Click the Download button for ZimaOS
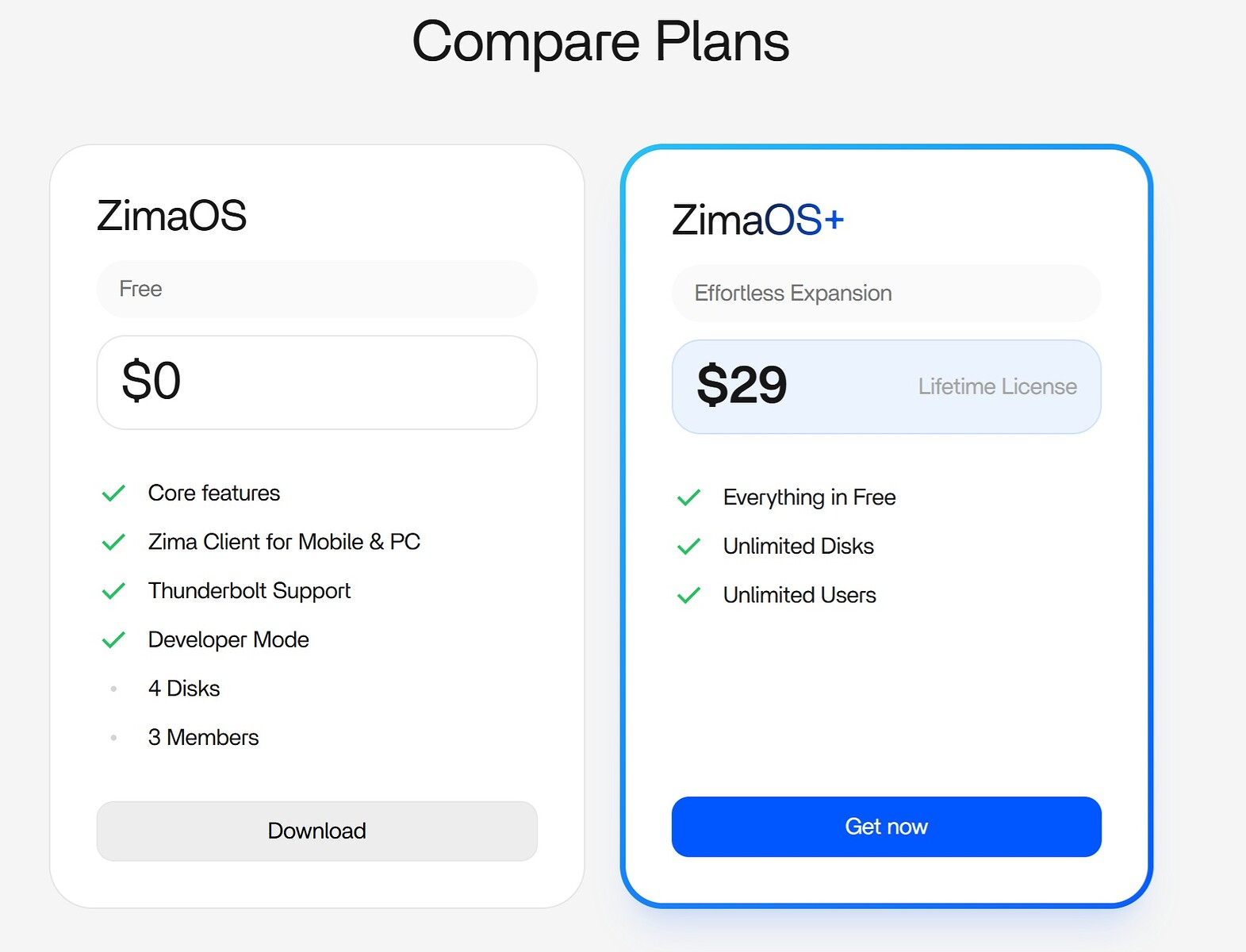 coord(316,831)
